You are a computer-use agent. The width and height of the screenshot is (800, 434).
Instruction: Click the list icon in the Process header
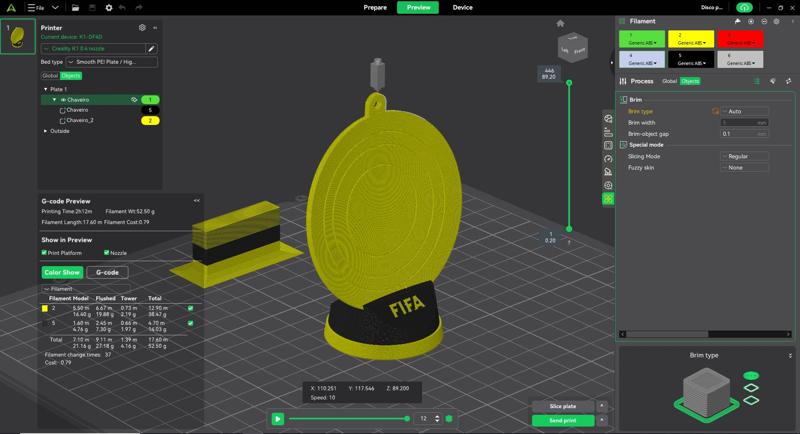[x=757, y=81]
